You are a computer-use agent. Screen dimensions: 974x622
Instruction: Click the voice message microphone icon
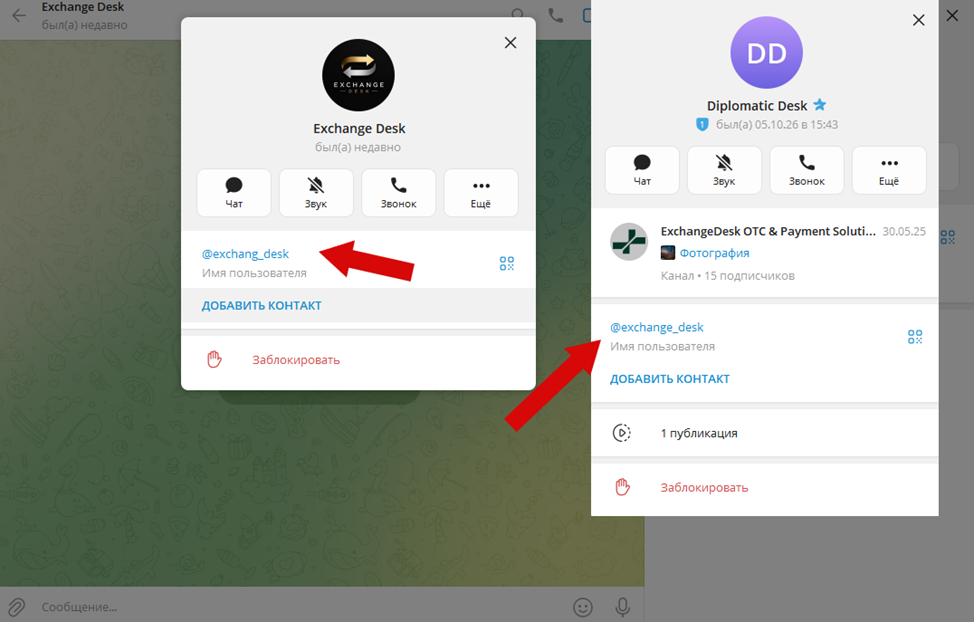pyautogui.click(x=622, y=606)
